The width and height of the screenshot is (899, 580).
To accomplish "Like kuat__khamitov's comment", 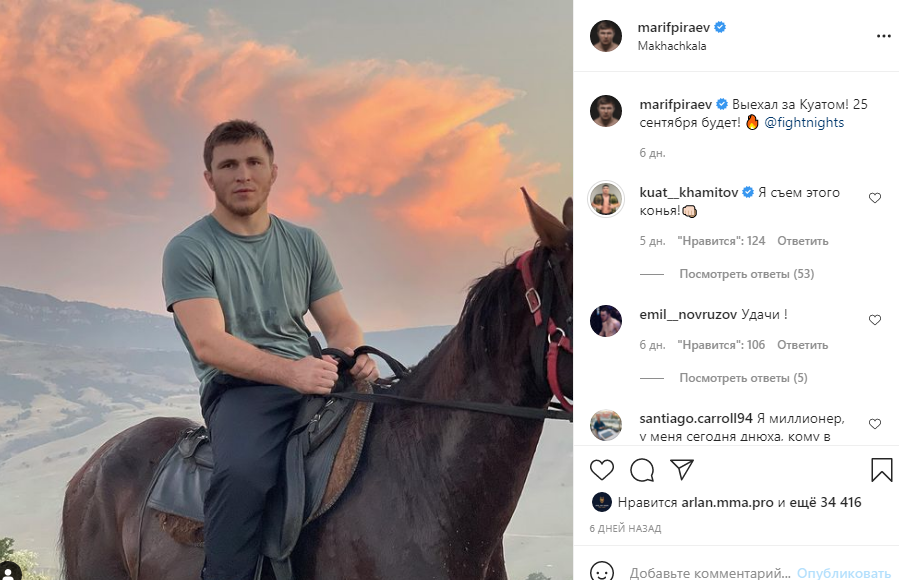I will click(x=875, y=198).
